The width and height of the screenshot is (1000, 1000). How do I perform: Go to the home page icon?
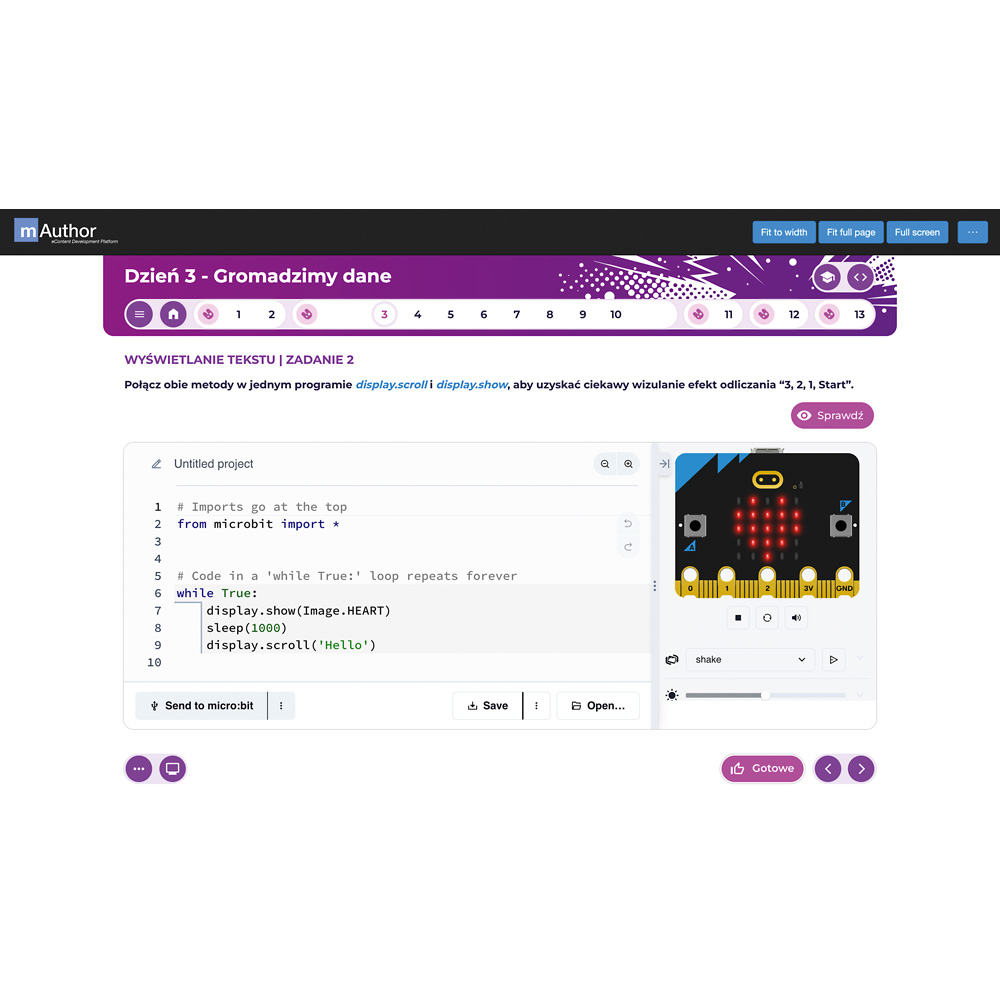173,314
